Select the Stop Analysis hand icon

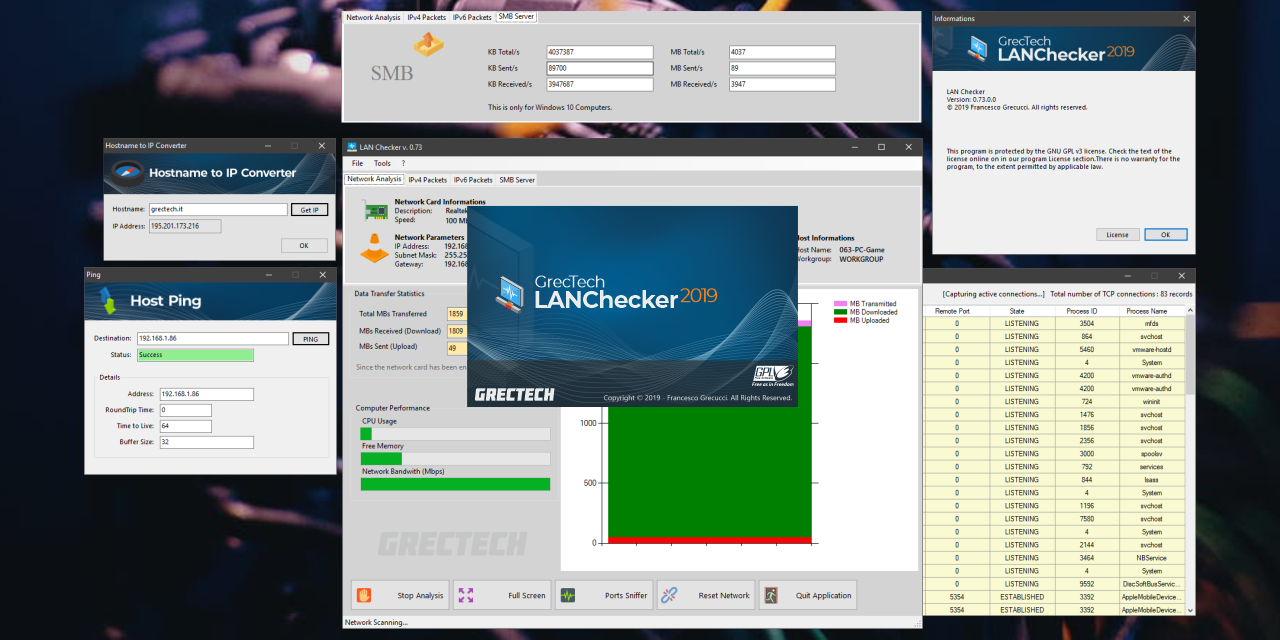point(363,594)
